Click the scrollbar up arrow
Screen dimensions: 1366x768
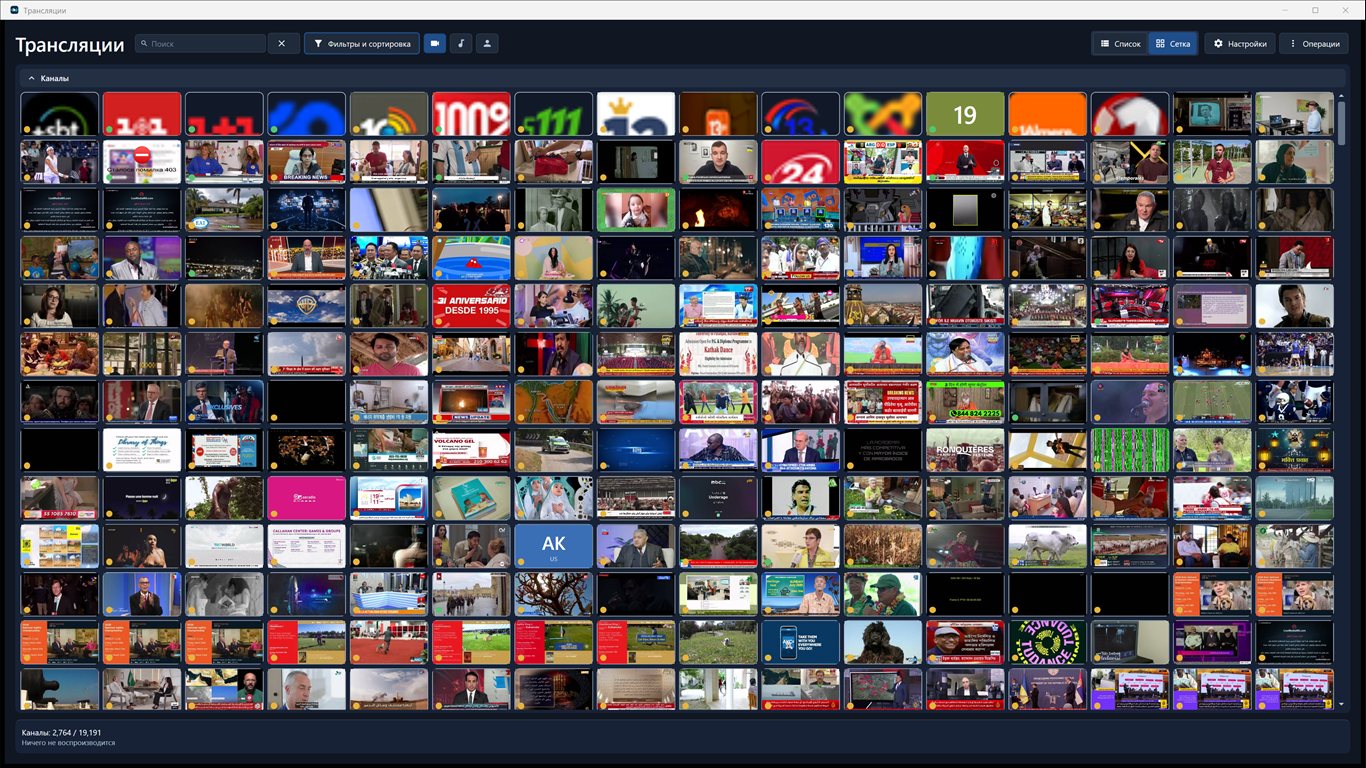(1342, 97)
